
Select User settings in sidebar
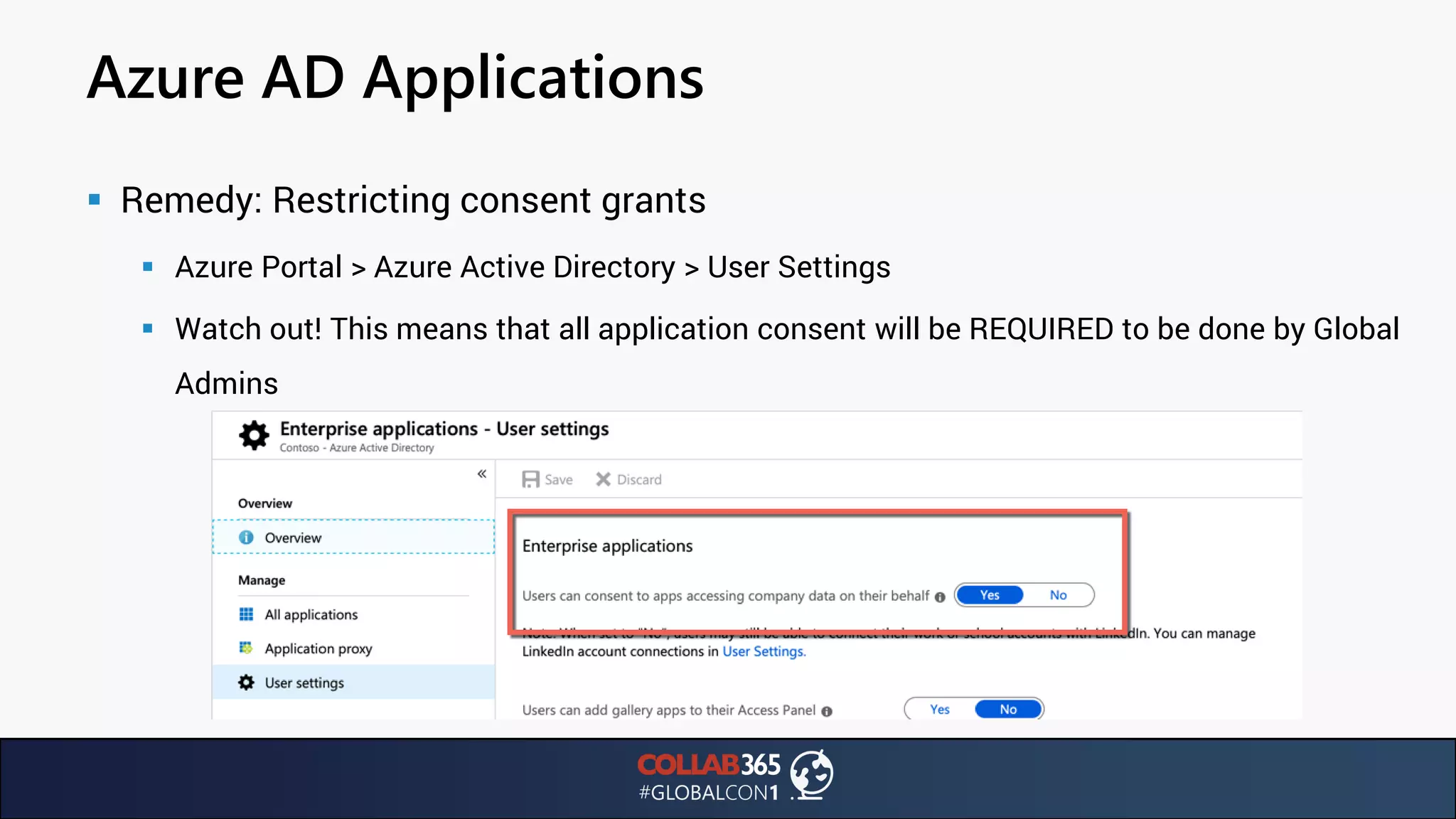[x=353, y=682]
